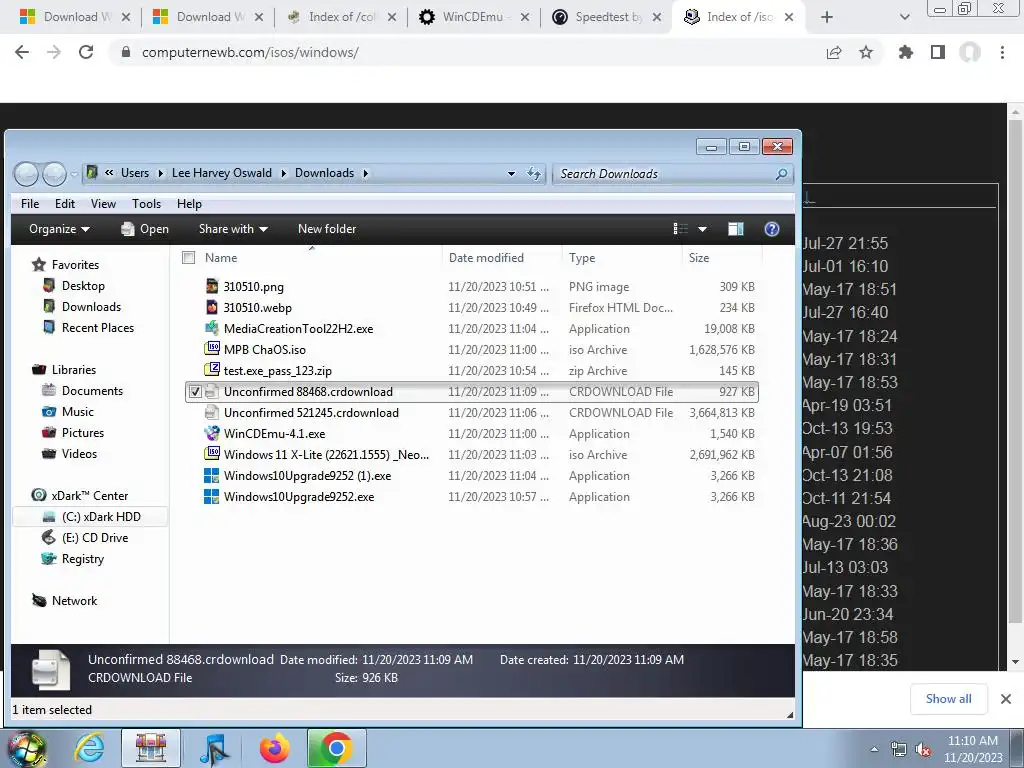This screenshot has width=1024, height=768.
Task: Change view icon in Explorer toolbar
Action: 680,229
